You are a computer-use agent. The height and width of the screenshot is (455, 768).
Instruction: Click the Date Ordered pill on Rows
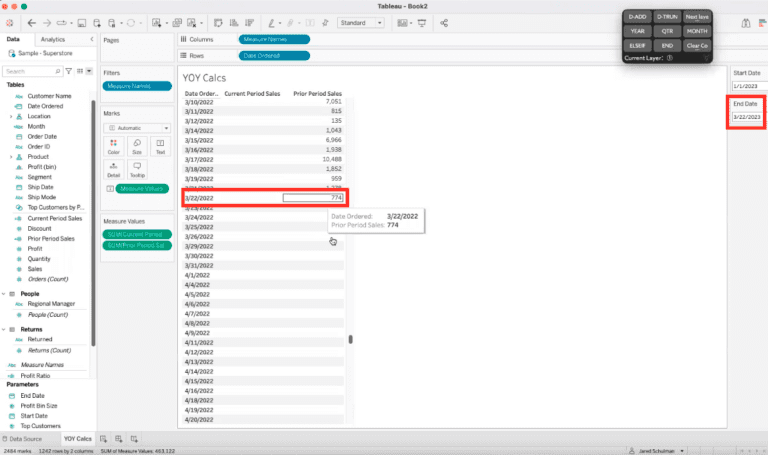point(274,56)
